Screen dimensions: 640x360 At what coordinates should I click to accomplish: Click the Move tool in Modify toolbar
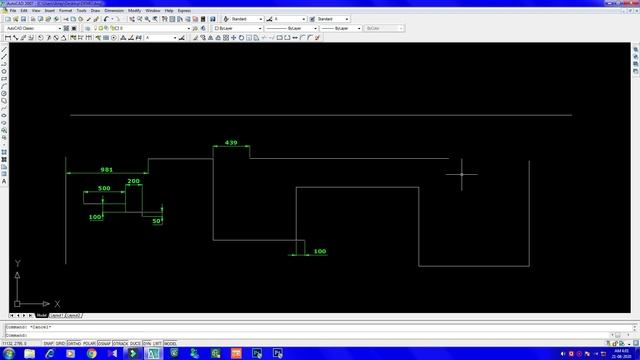tap(233, 38)
